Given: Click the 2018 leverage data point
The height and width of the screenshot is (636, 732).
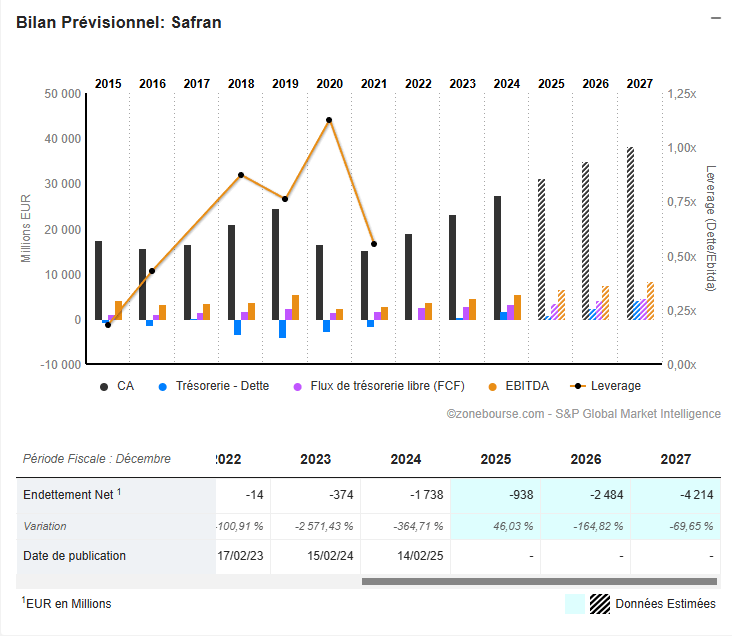Looking at the screenshot, I should pyautogui.click(x=241, y=175).
